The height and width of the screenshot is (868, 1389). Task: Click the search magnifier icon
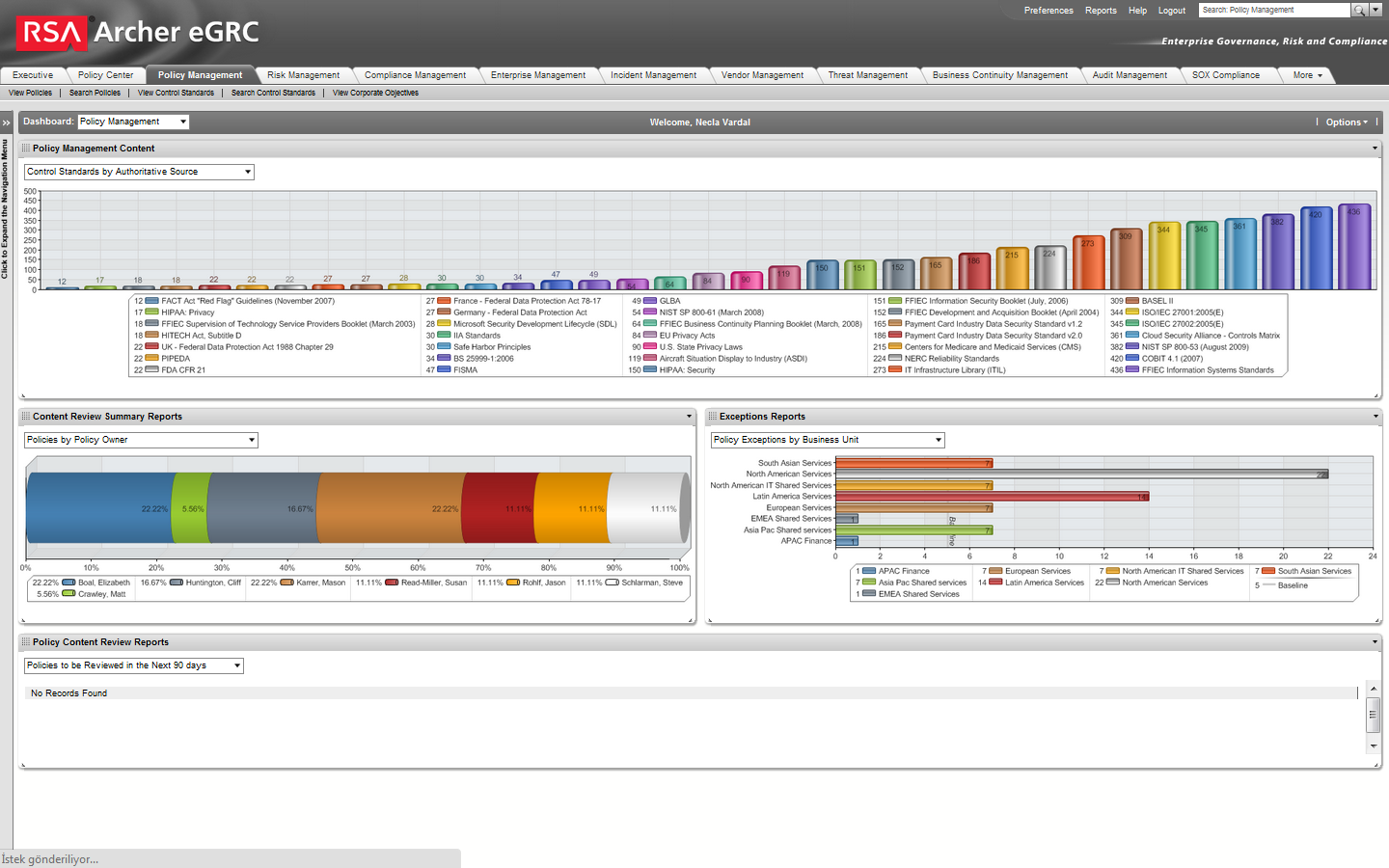point(1359,10)
